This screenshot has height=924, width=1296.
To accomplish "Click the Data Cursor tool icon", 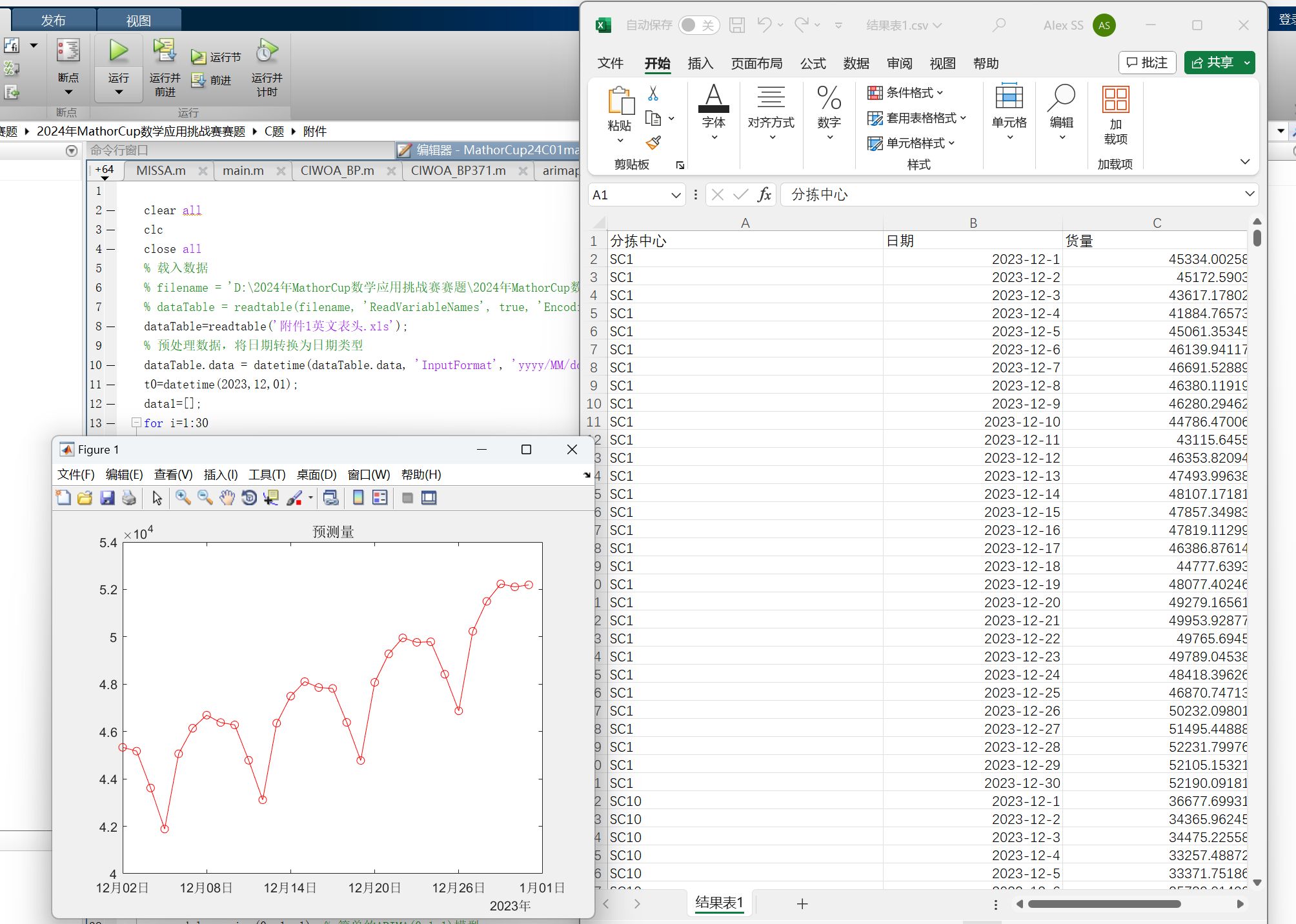I will coord(271,497).
